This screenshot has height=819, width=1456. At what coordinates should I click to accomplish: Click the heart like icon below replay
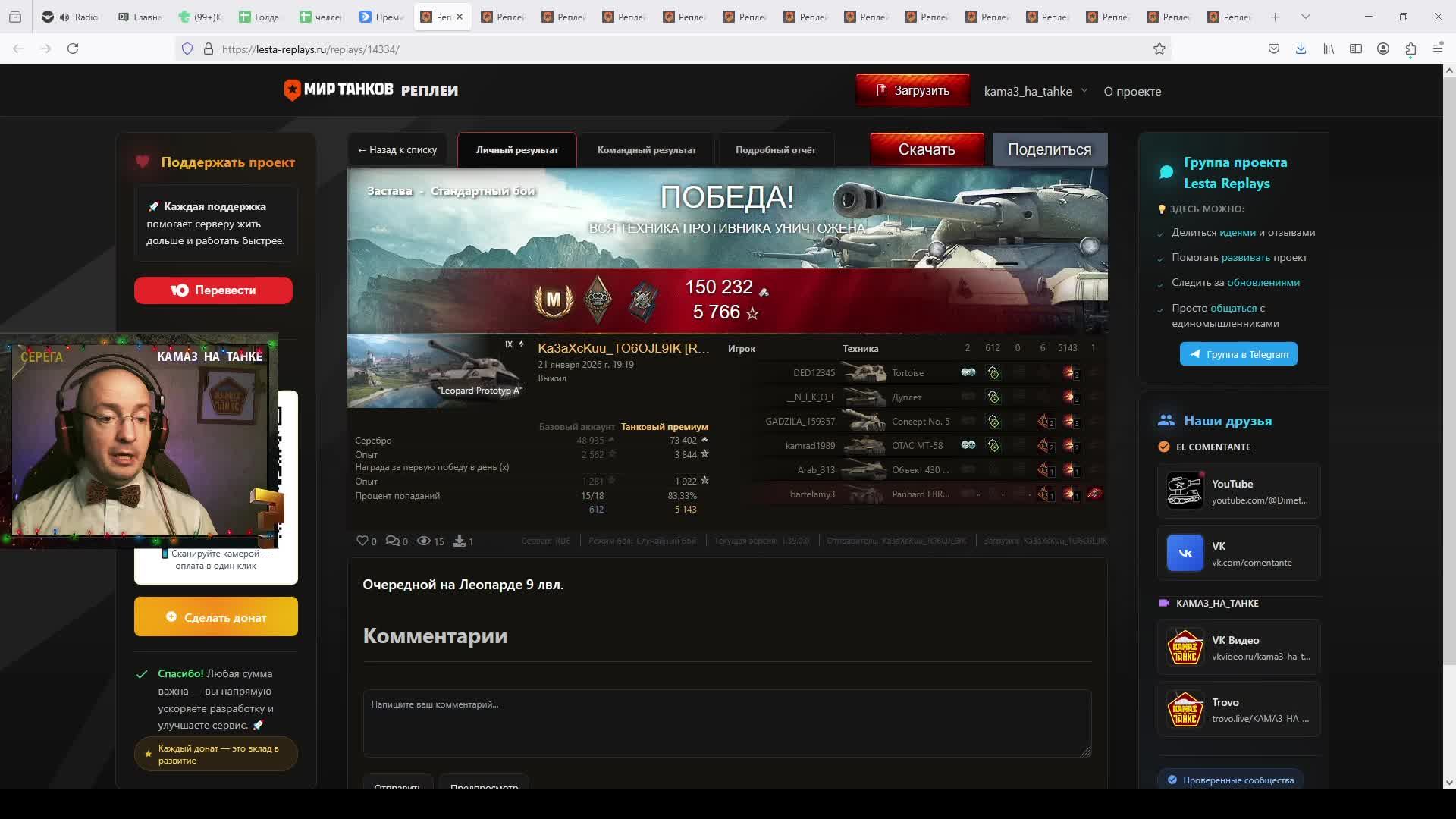click(362, 541)
